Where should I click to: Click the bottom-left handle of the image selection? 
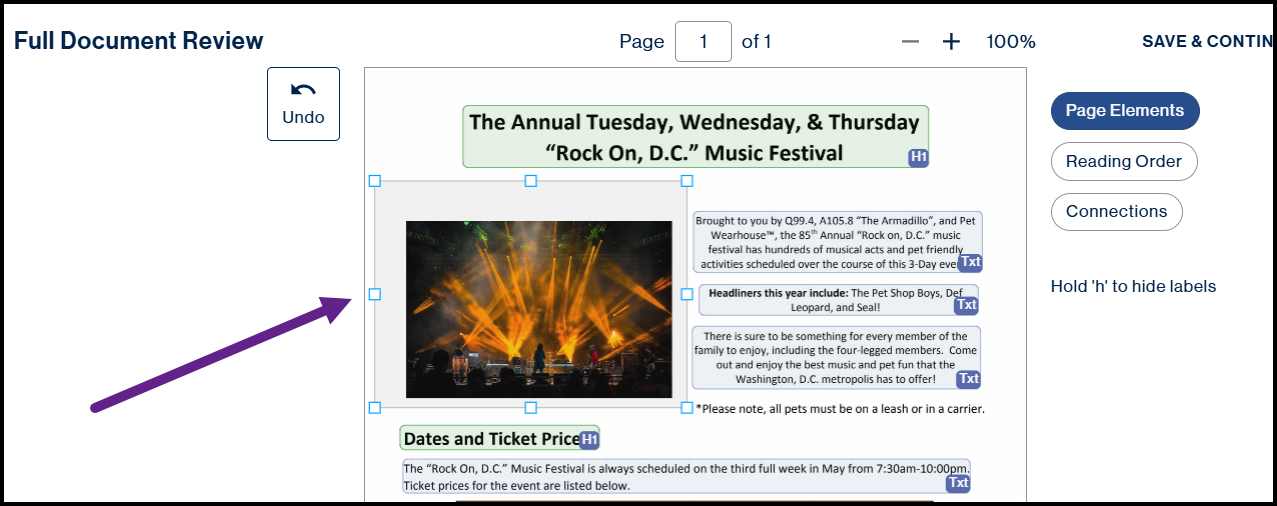pyautogui.click(x=375, y=407)
